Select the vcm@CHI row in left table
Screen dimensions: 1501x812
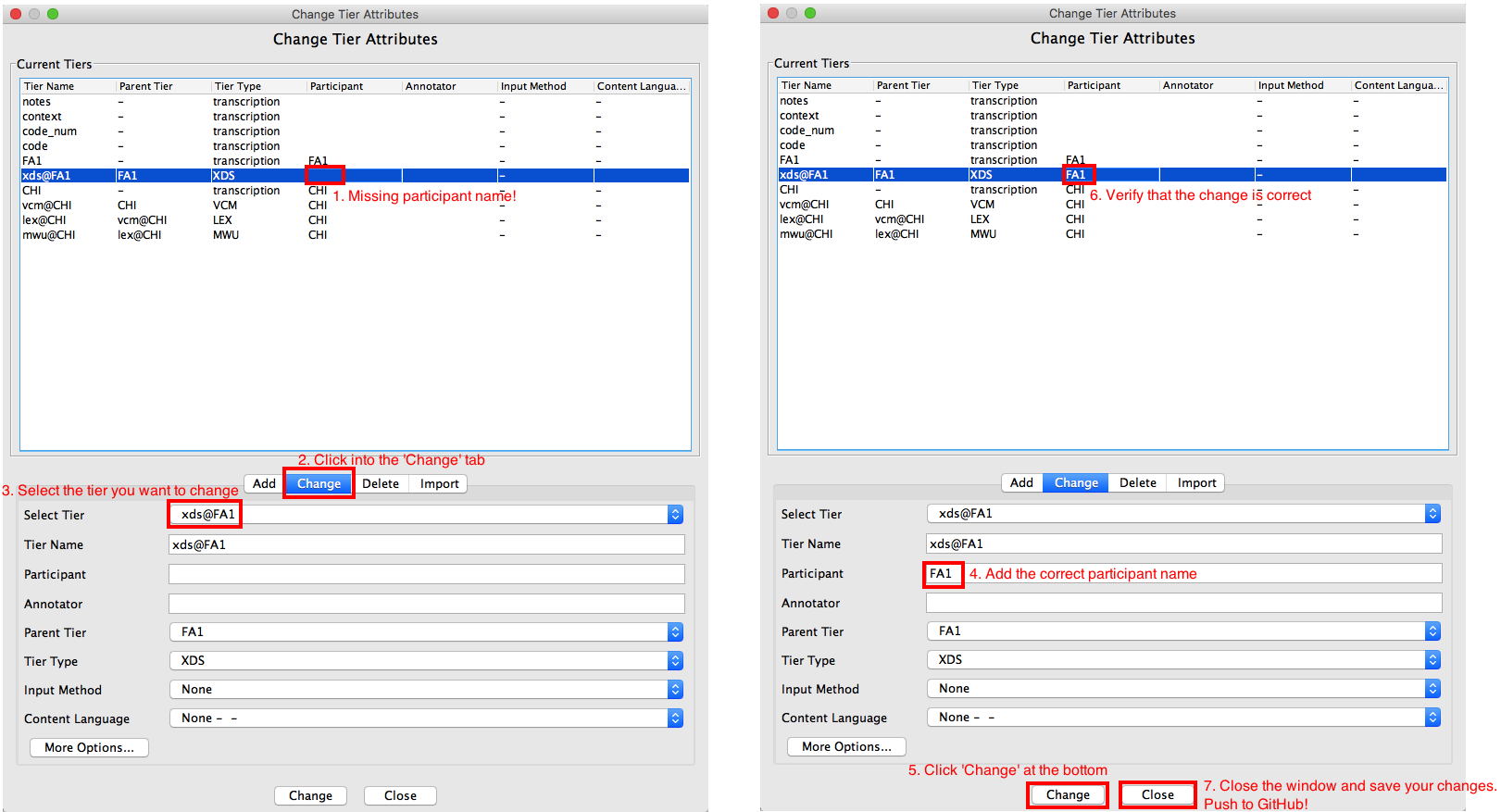[356, 206]
